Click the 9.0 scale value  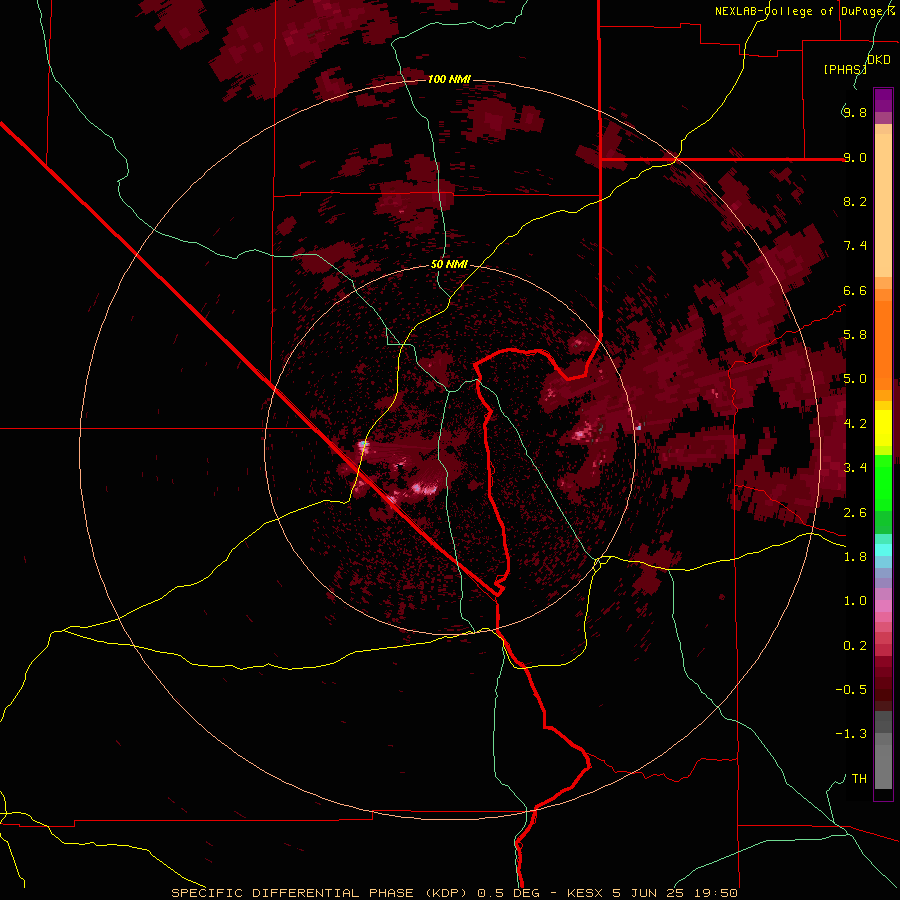pyautogui.click(x=855, y=157)
